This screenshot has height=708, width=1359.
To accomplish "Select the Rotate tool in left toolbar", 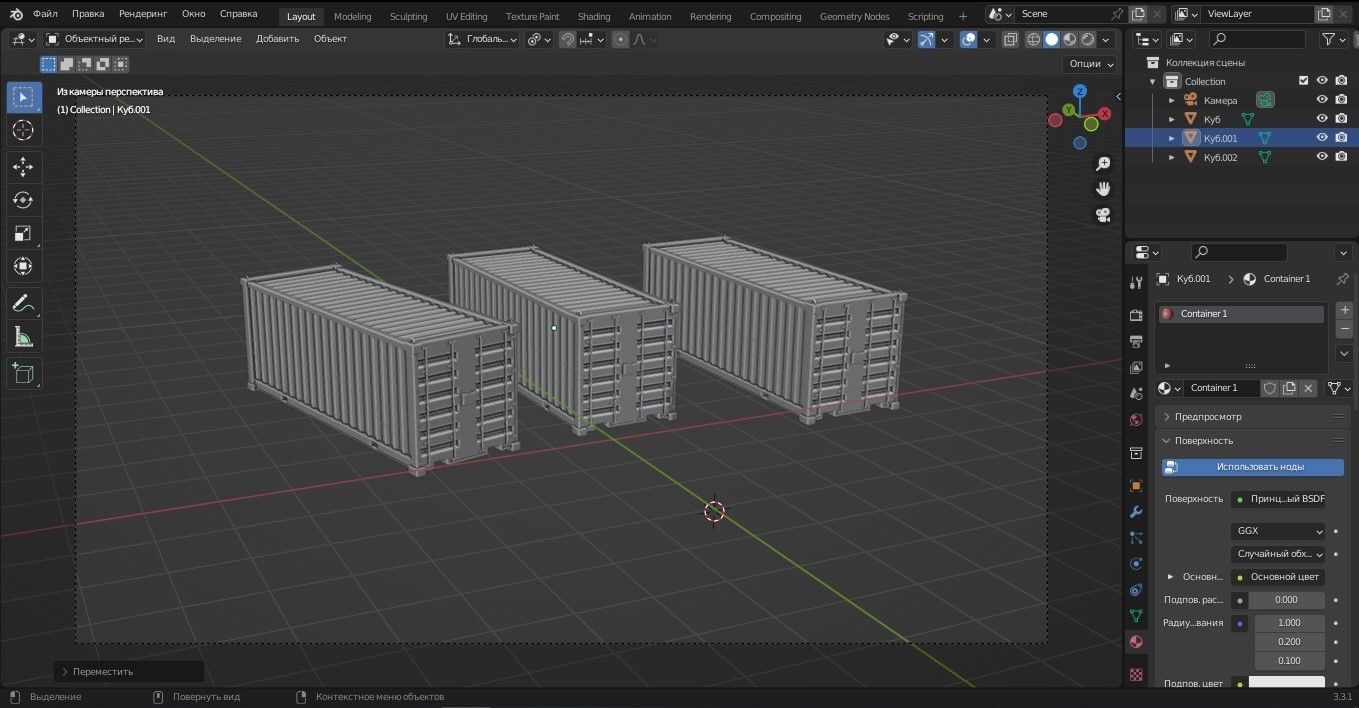I will click(x=23, y=200).
